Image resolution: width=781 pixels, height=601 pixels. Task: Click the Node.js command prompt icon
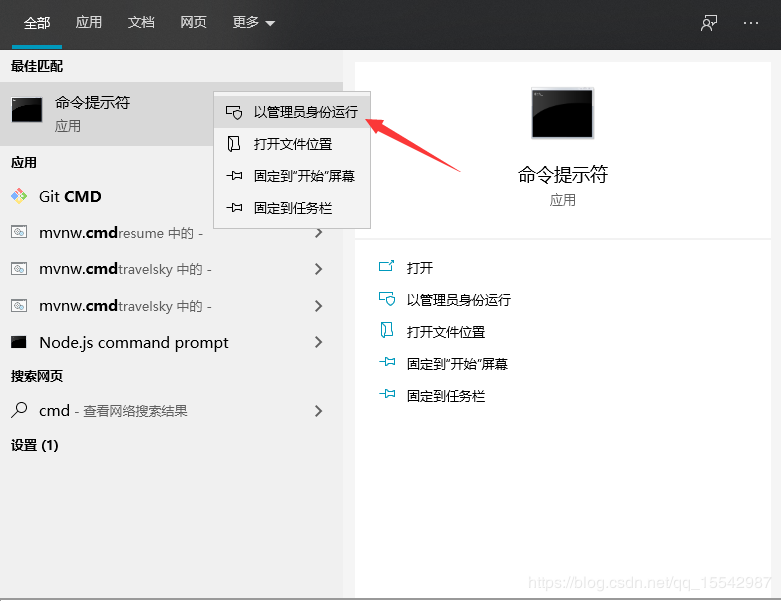pyautogui.click(x=19, y=342)
